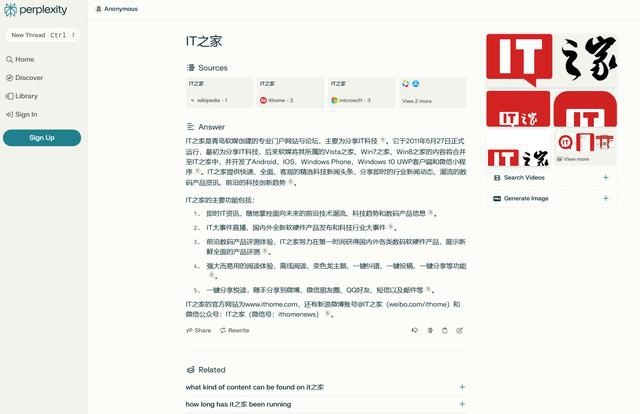
Task: Click the IT之家 thread title
Action: coord(204,41)
